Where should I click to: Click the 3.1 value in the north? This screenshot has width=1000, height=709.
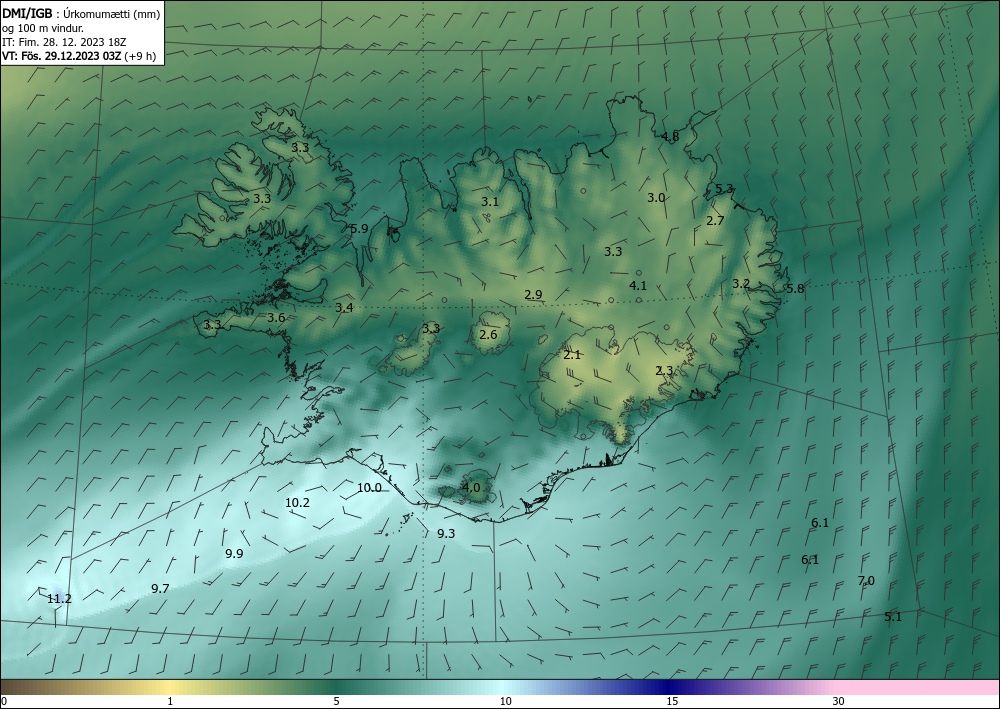pyautogui.click(x=490, y=201)
